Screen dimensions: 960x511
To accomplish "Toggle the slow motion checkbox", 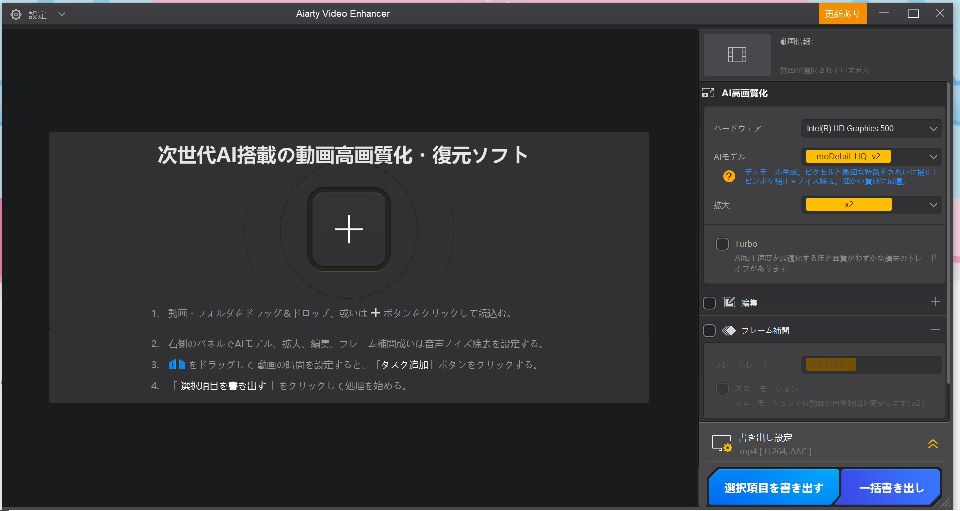I will (722, 389).
